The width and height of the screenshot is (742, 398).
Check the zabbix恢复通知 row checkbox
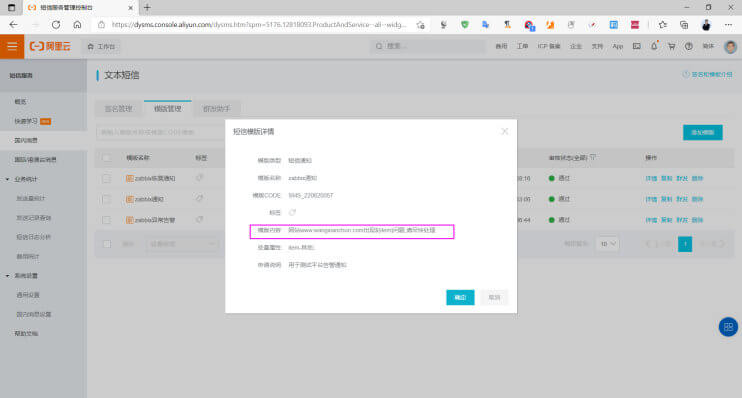click(106, 178)
